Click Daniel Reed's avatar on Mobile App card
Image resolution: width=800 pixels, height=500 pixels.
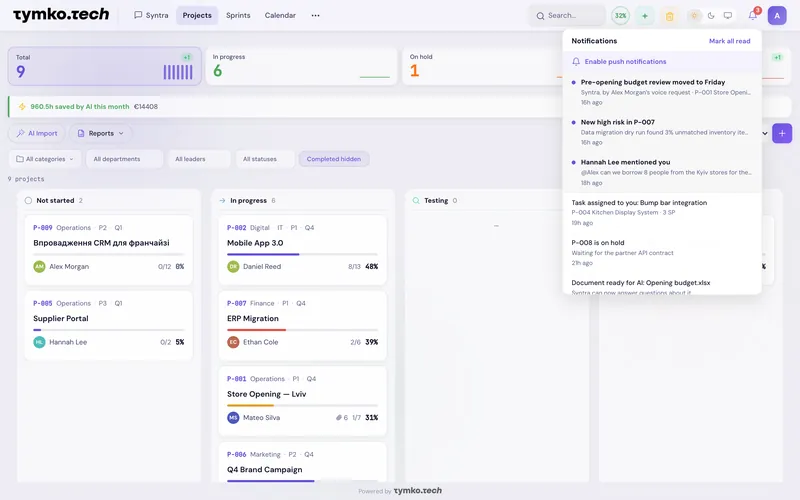coord(233,266)
